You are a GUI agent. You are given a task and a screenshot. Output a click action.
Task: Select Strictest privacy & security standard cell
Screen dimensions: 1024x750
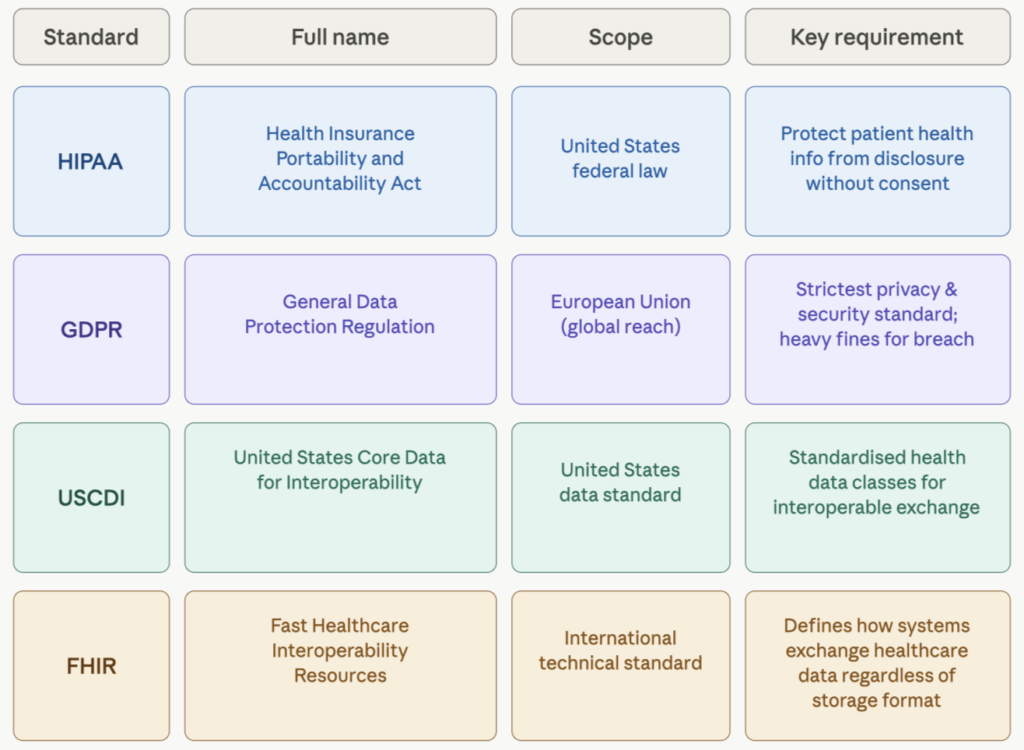pos(877,315)
